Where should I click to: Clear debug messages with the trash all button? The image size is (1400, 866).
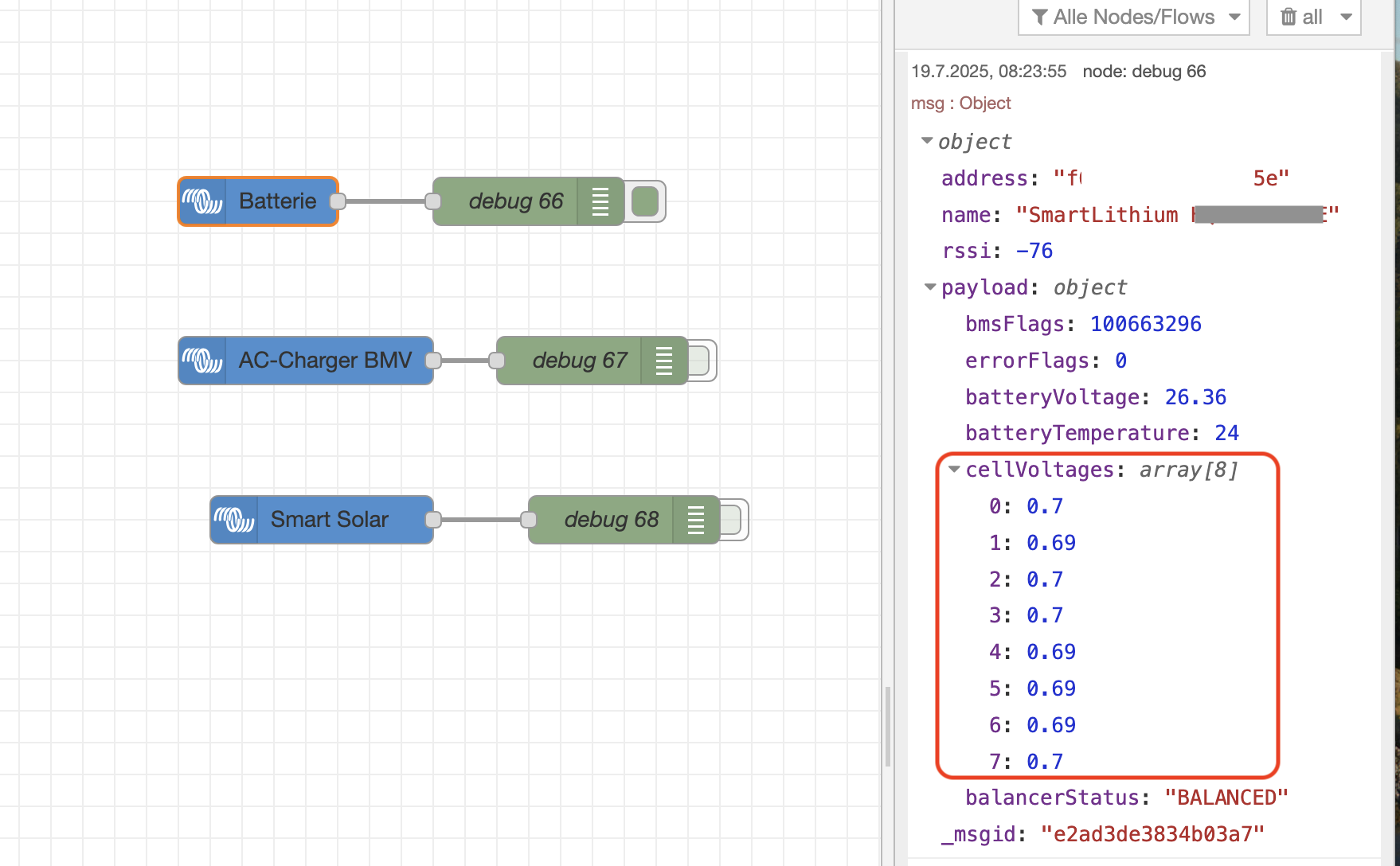click(x=1301, y=17)
